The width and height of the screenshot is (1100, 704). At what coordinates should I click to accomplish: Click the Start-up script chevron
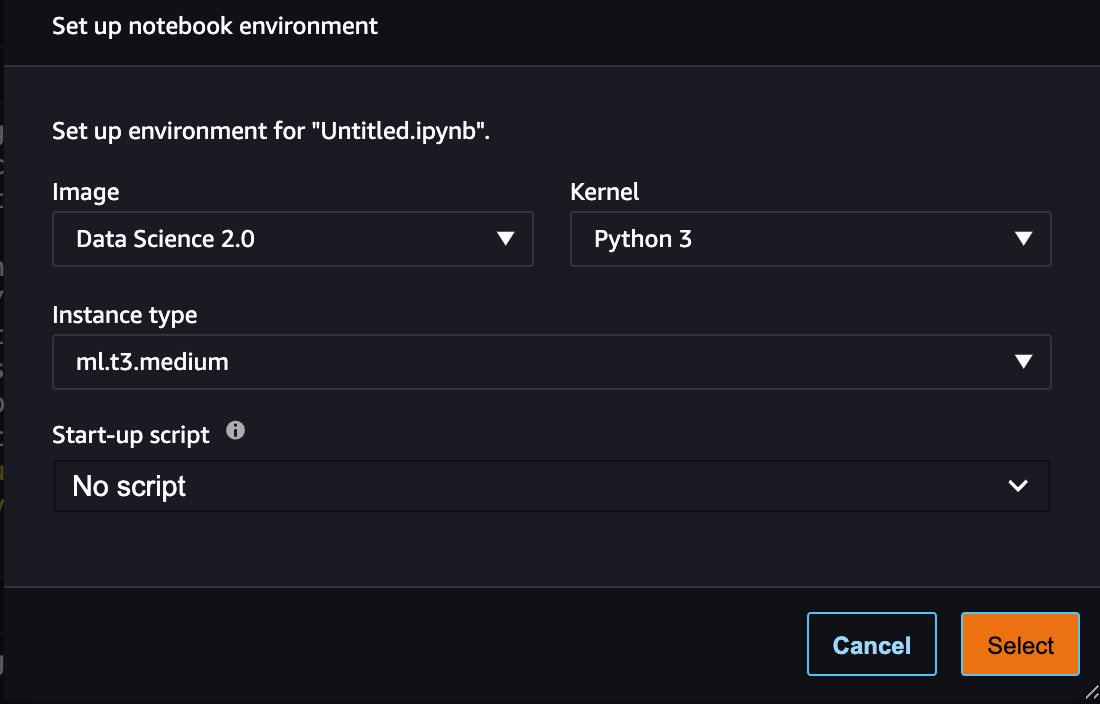[1018, 485]
